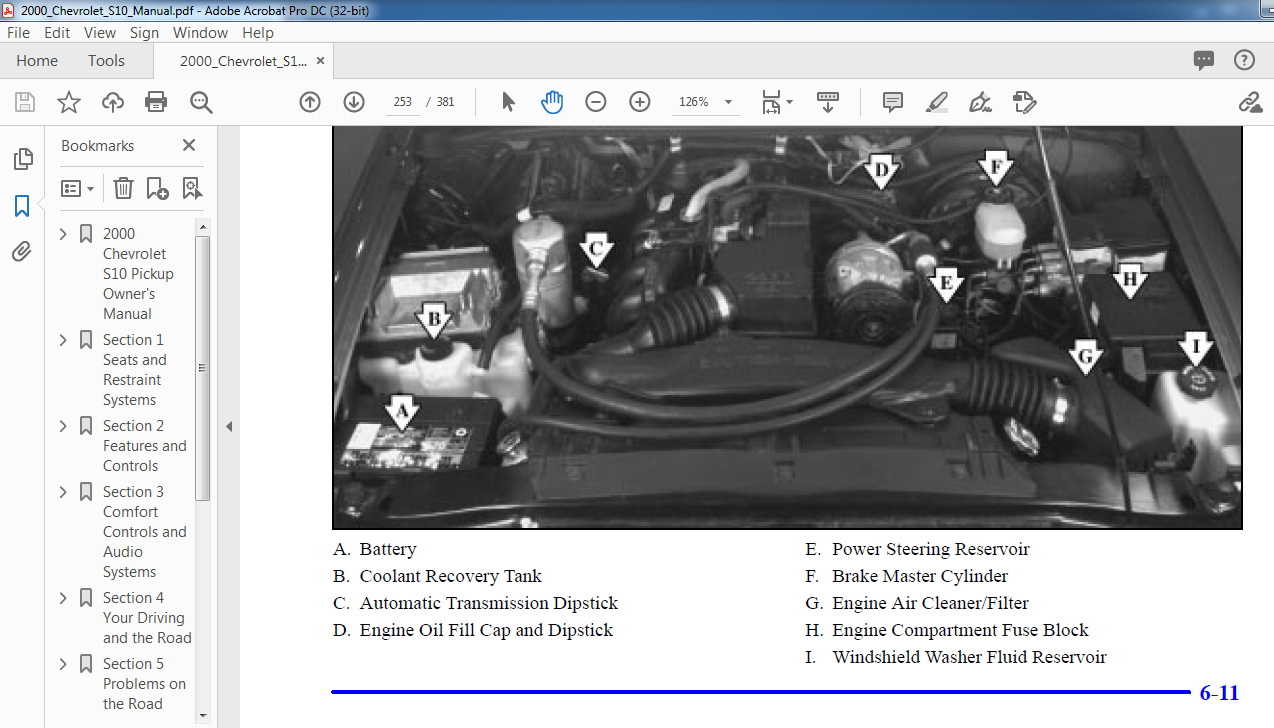Click the upload to cloud icon
The width and height of the screenshot is (1274, 728).
tap(113, 102)
